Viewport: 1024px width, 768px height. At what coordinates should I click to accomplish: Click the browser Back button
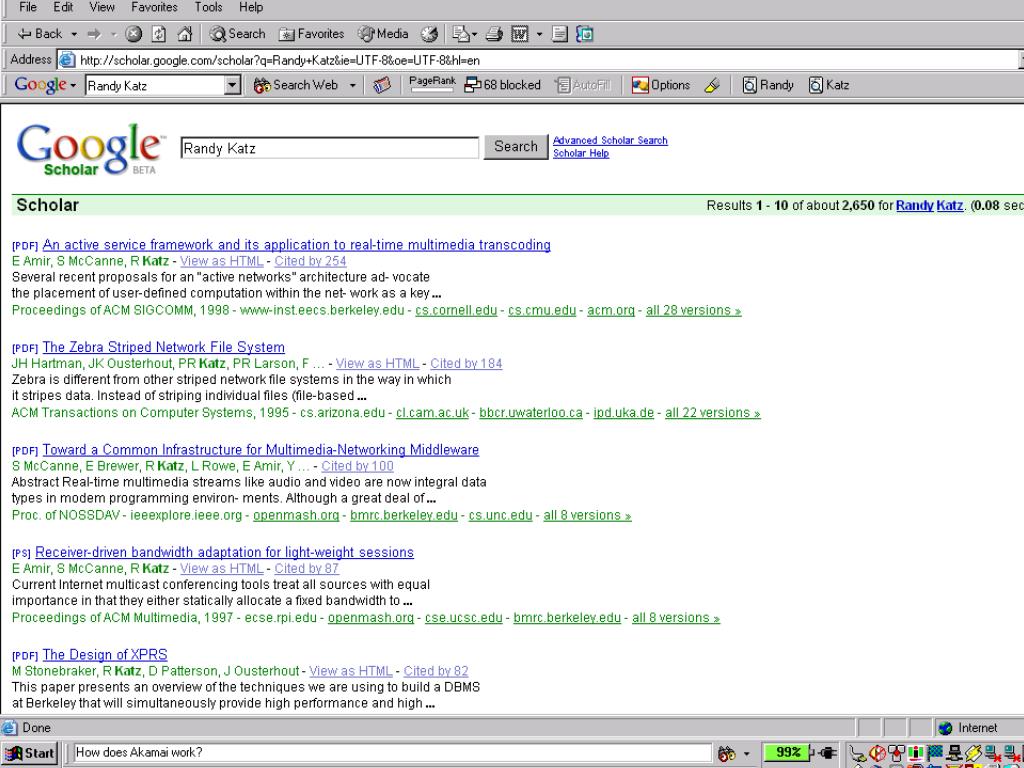point(39,34)
